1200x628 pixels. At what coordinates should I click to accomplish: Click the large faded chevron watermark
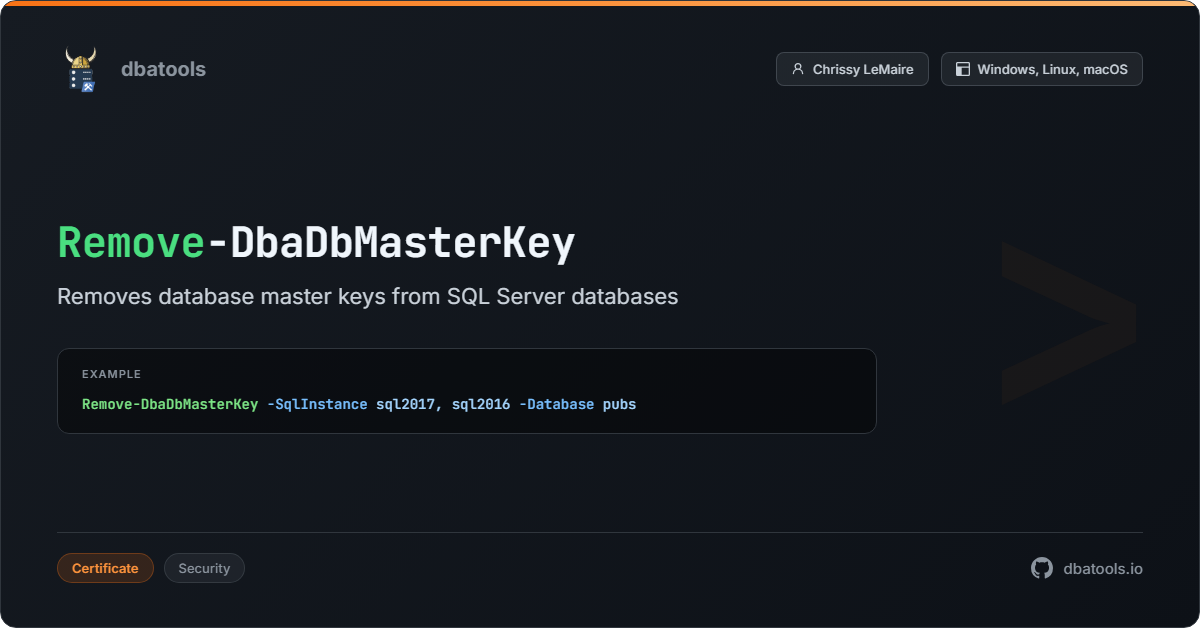tap(1068, 322)
